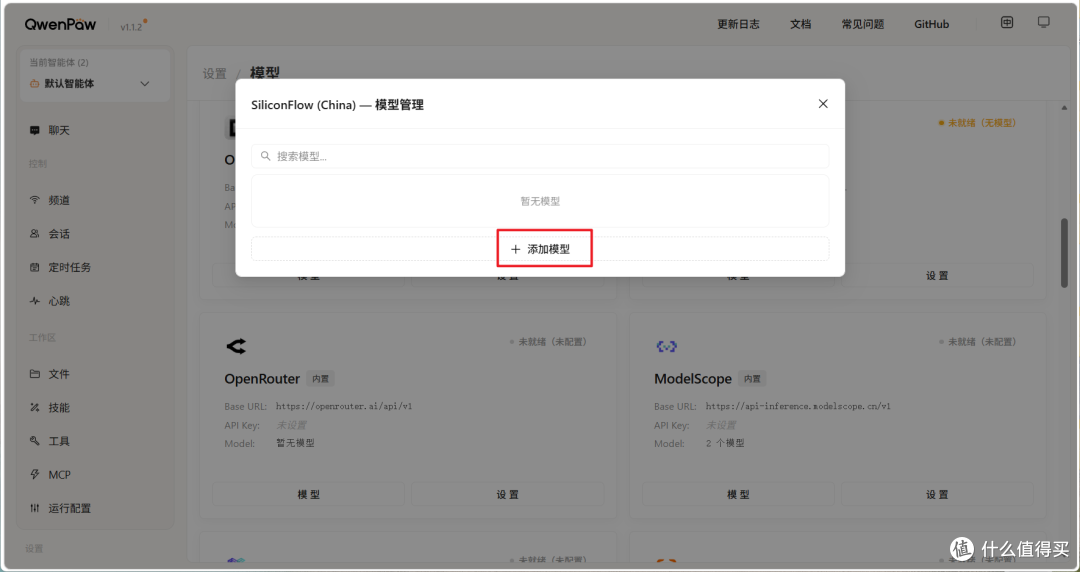Click OpenRouter's 未就绪（未配置）status
This screenshot has height=572, width=1080.
coord(548,342)
